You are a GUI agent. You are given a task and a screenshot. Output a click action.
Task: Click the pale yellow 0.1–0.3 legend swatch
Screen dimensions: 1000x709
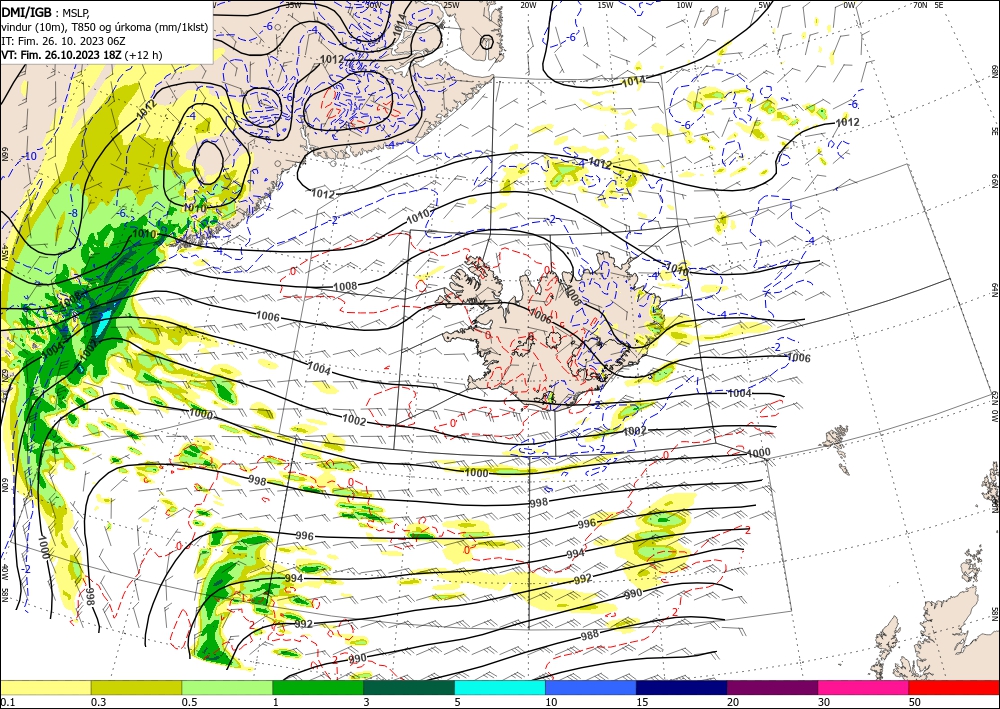pos(46,687)
